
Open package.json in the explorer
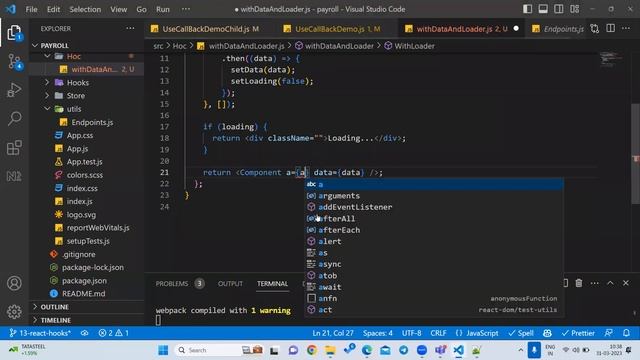(x=84, y=280)
